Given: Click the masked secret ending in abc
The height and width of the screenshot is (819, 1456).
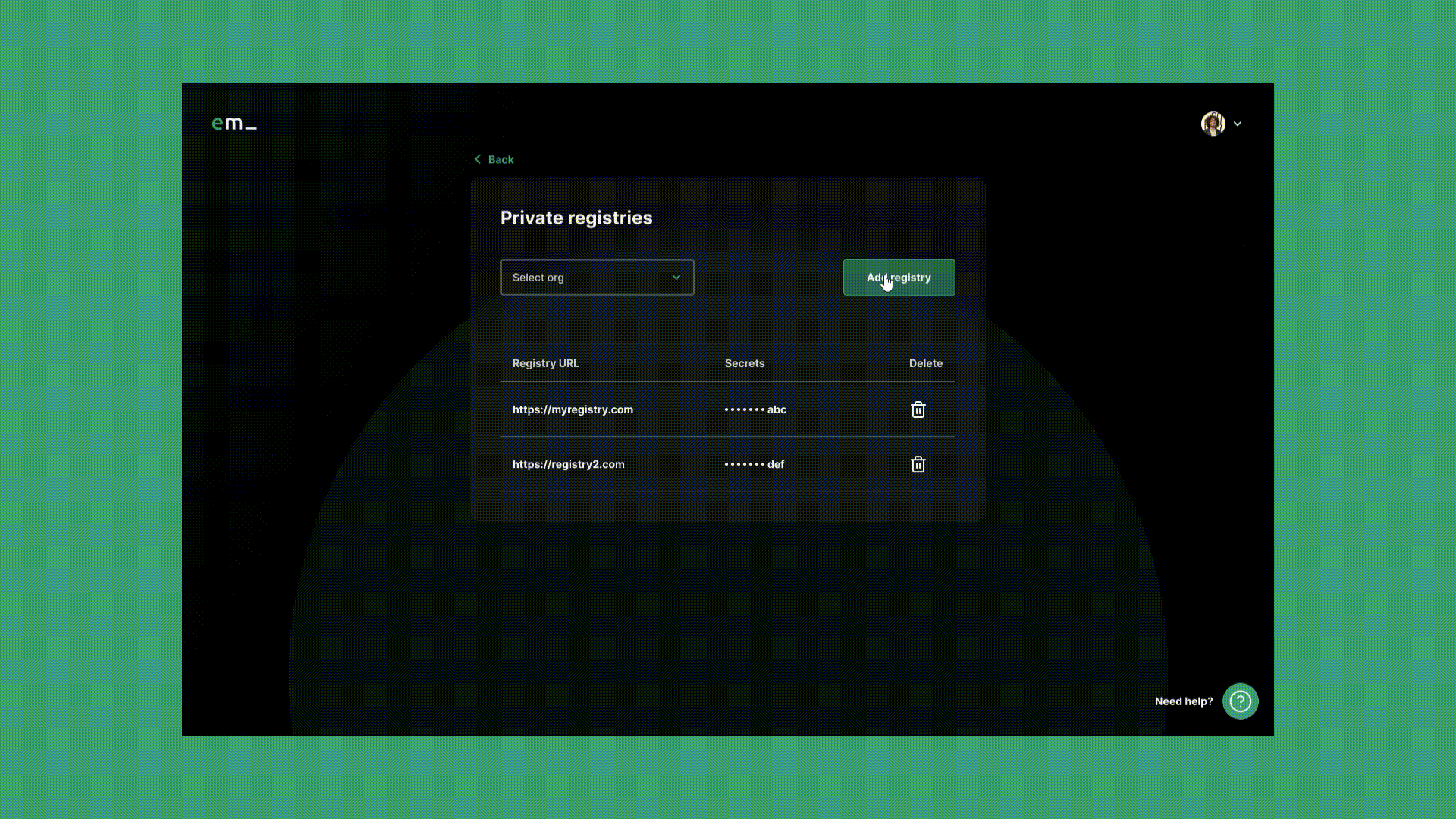Looking at the screenshot, I should (x=755, y=409).
